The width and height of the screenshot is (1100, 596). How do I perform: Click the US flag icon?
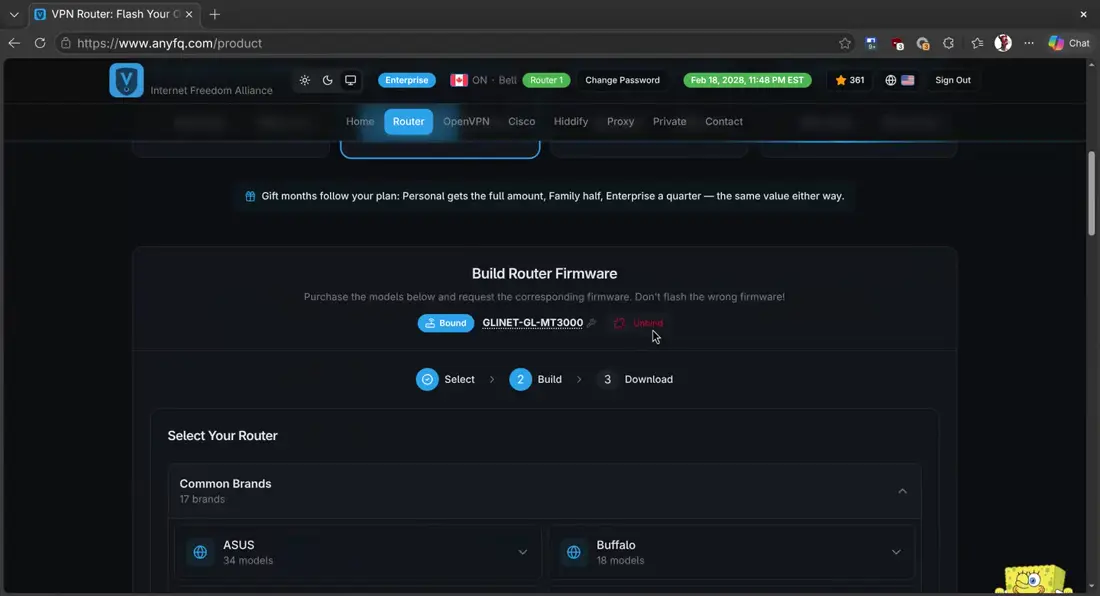(908, 80)
